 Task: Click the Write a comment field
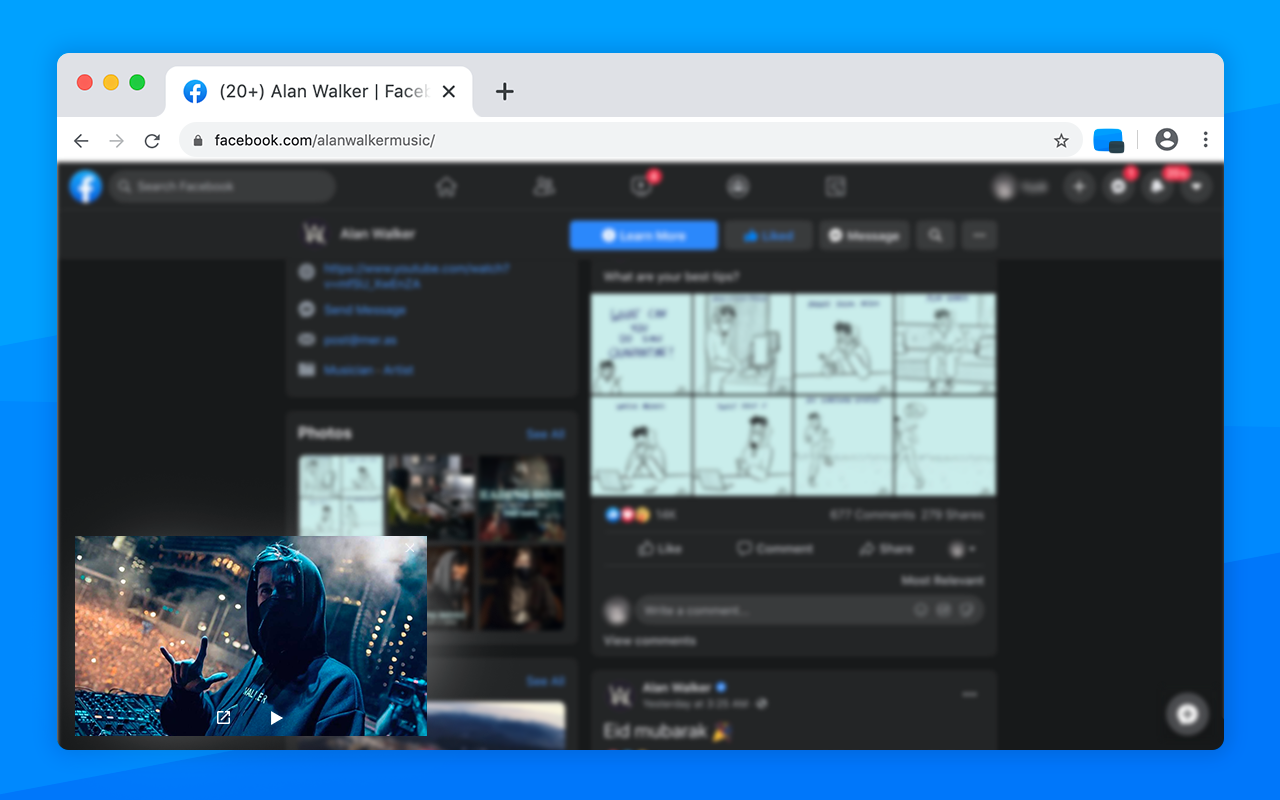tap(808, 610)
